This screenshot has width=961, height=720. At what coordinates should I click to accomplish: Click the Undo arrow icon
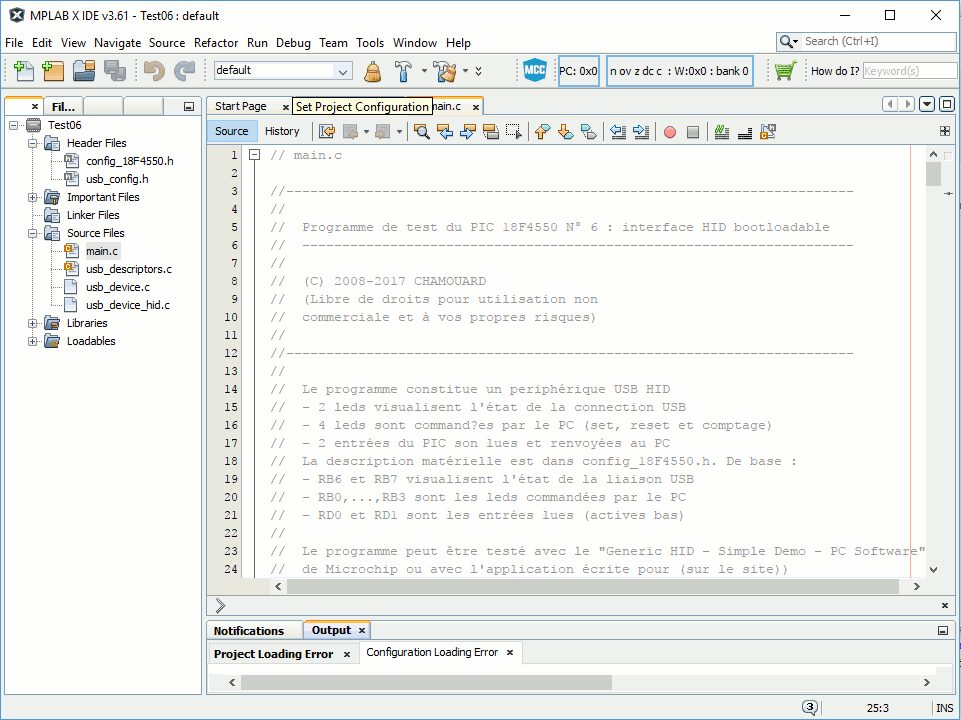[153, 71]
